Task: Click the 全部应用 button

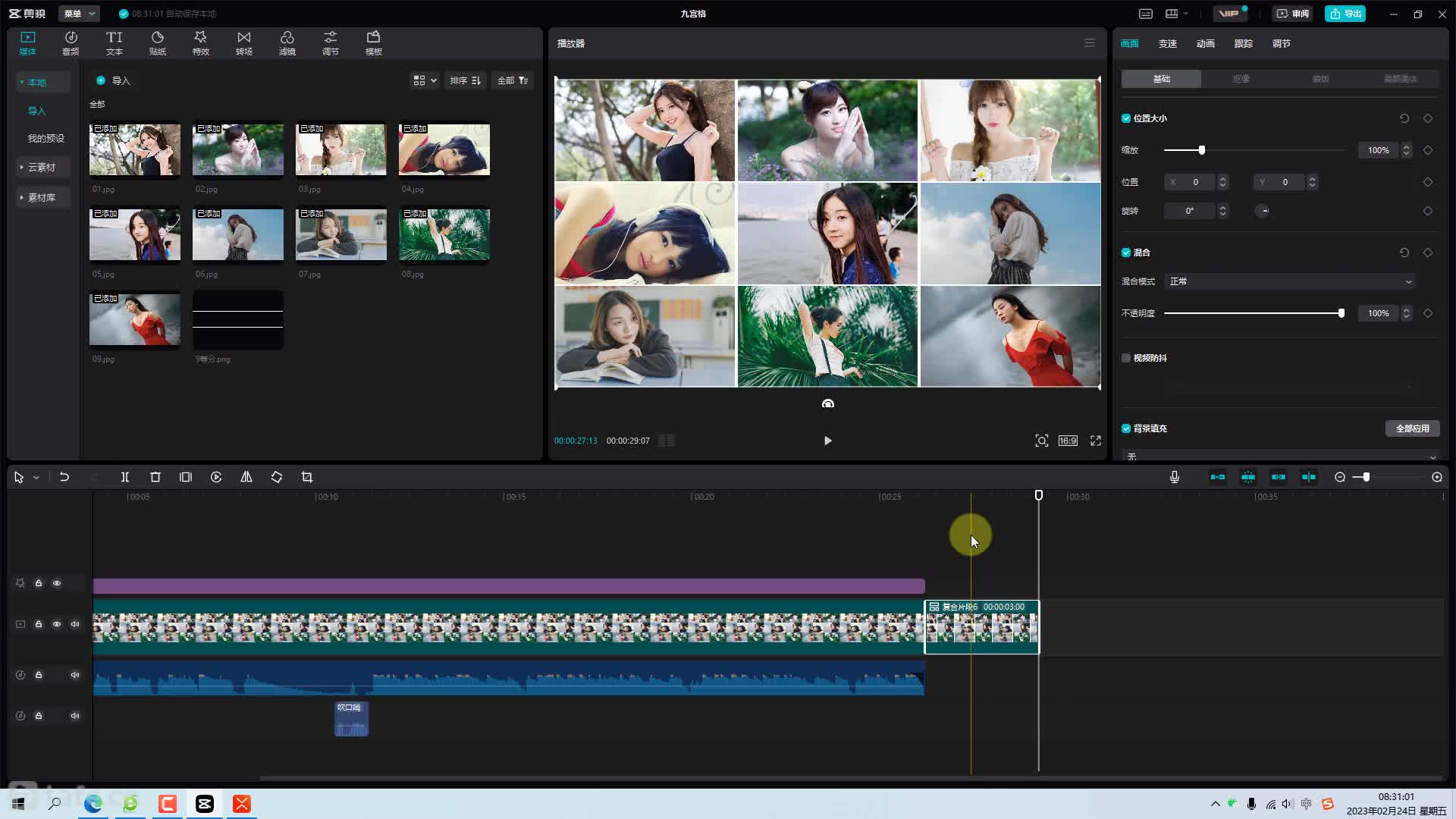Action: [1412, 428]
